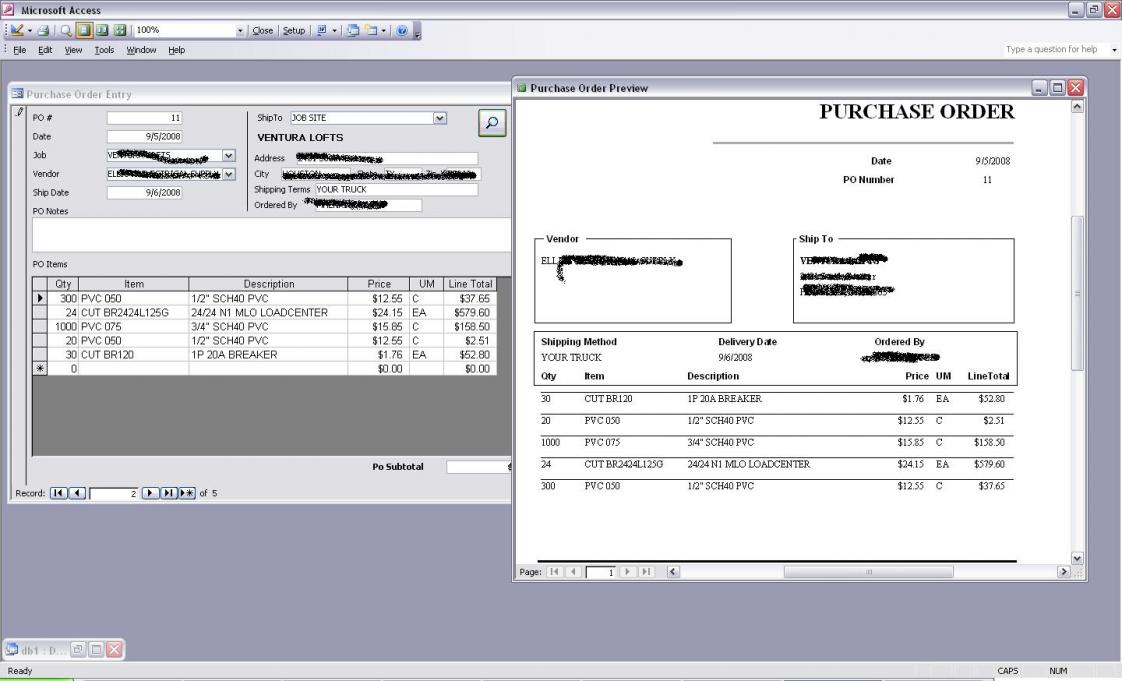Viewport: 1122px width, 681px height.
Task: Open Toolbar Options arrow at toolbar end
Action: tap(417, 31)
